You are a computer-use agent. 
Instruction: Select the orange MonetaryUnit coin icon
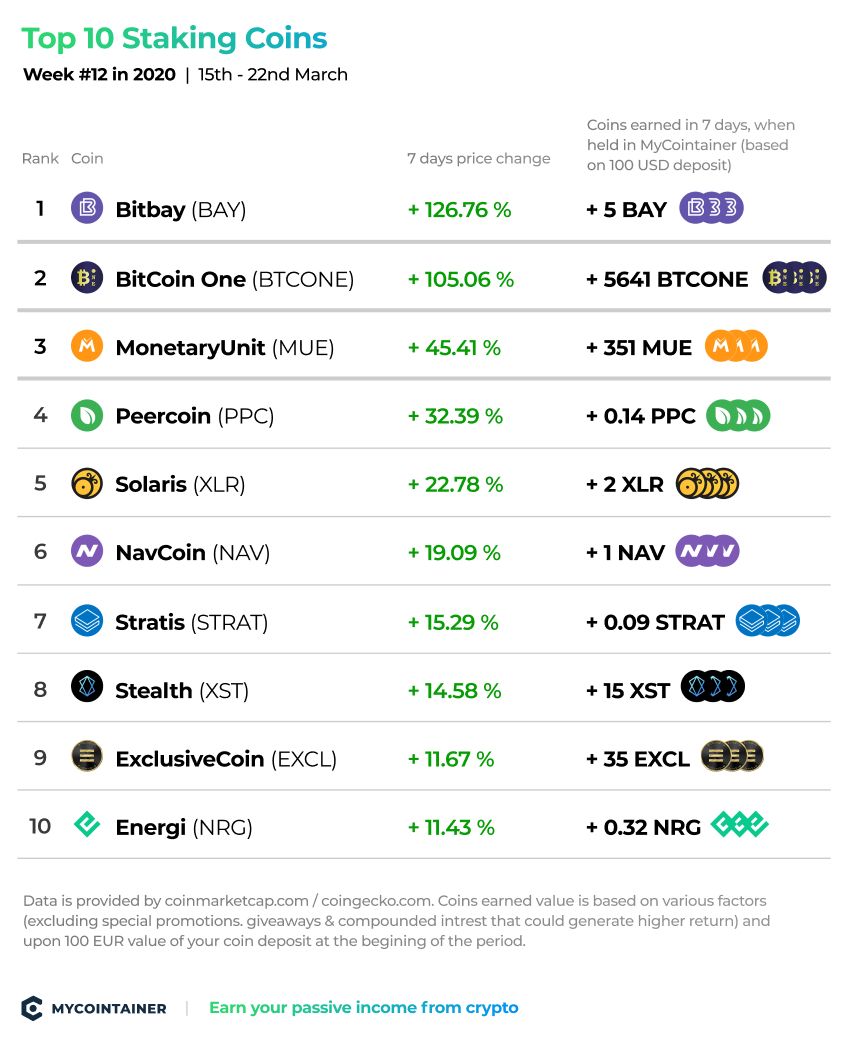click(87, 346)
